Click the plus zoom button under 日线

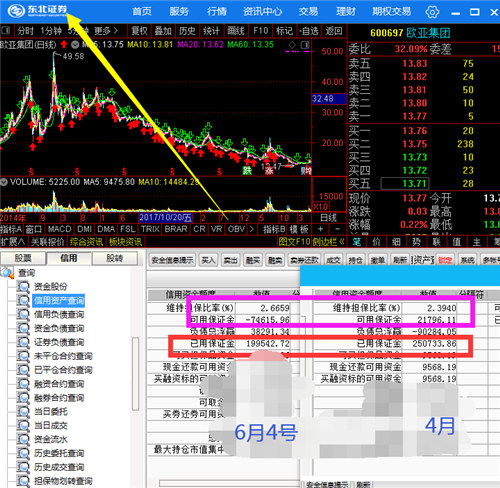coord(320,229)
